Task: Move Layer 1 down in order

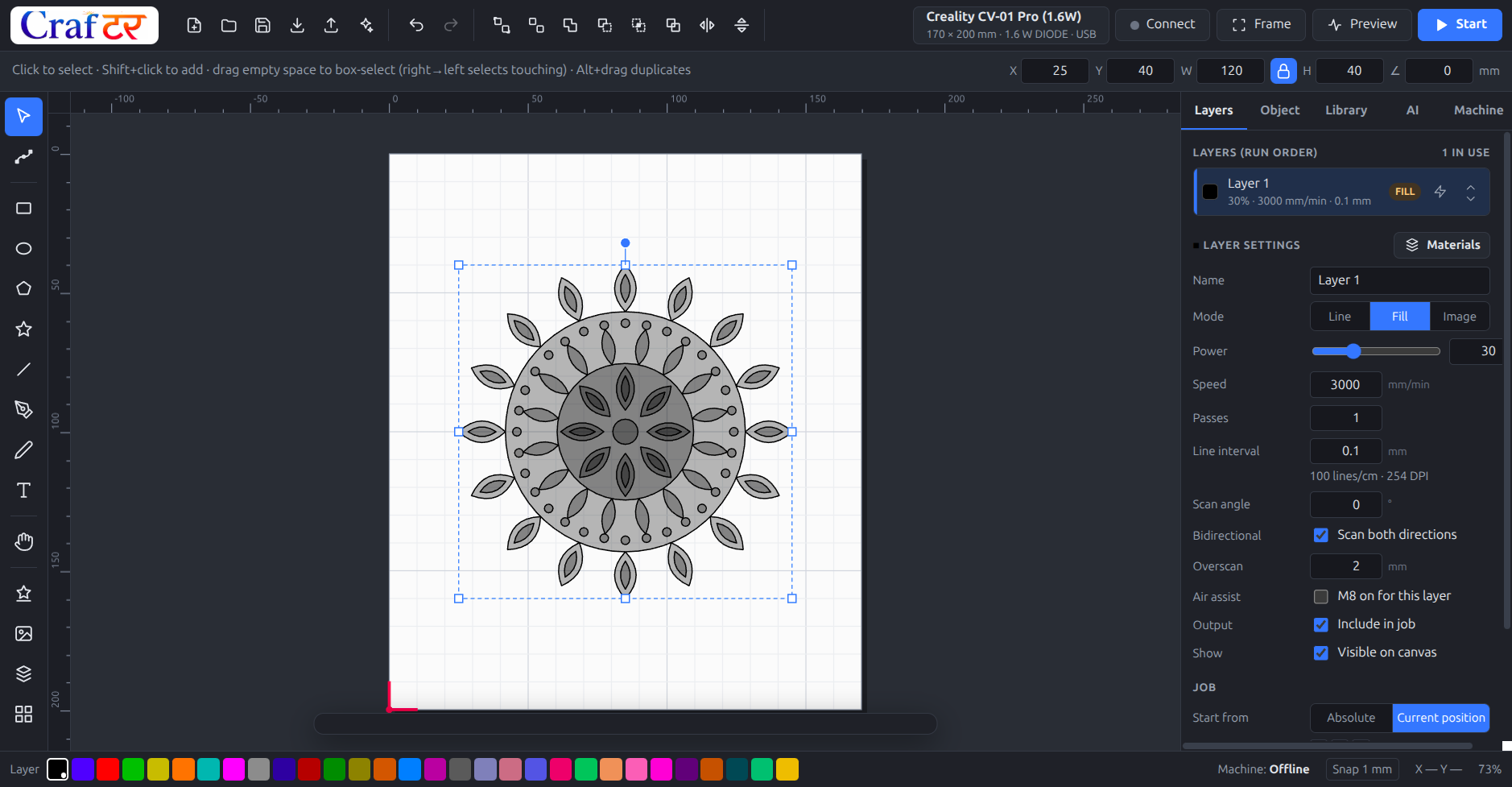Action: (x=1471, y=198)
